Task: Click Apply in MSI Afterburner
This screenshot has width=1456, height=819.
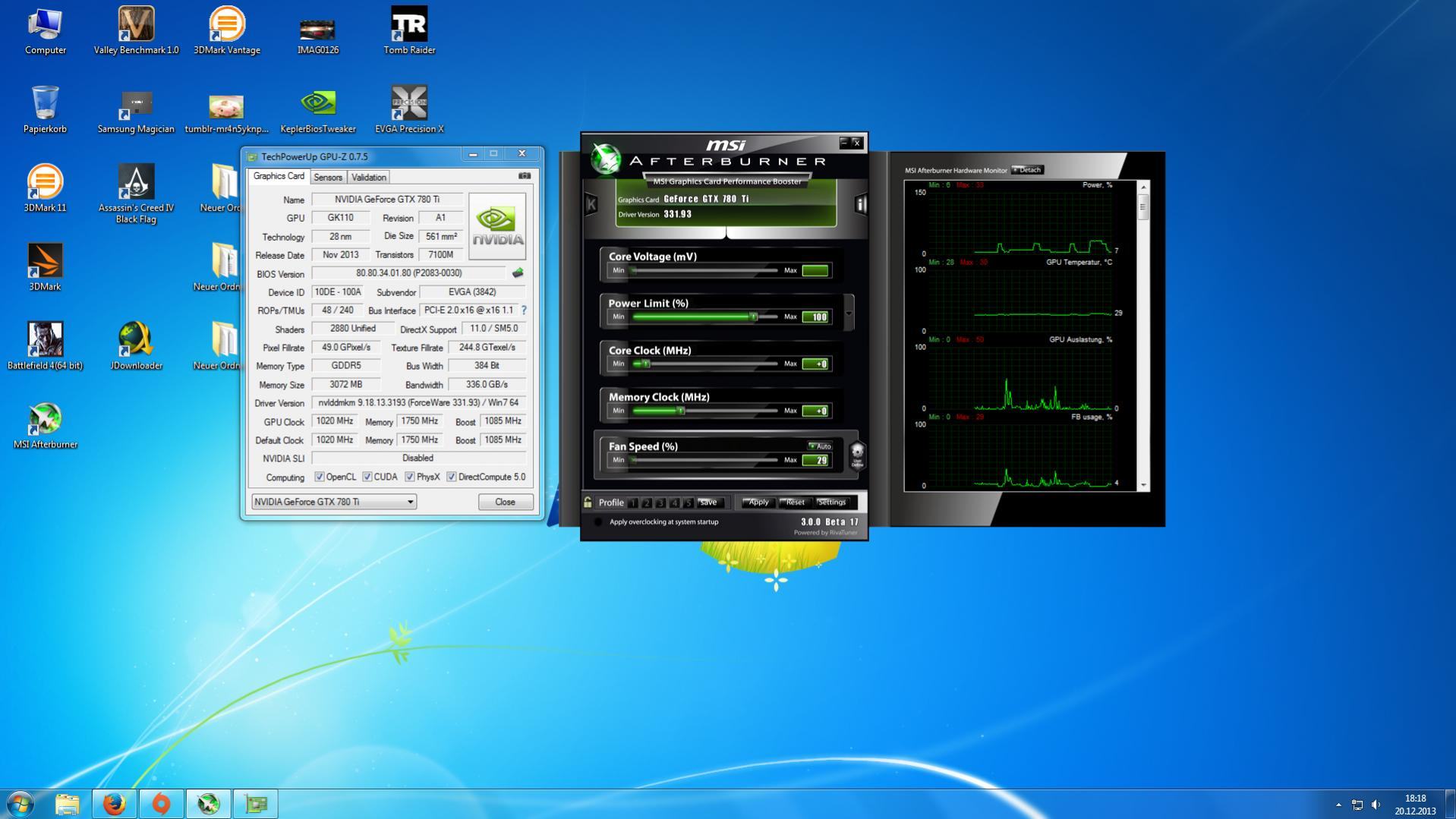Action: (x=758, y=502)
